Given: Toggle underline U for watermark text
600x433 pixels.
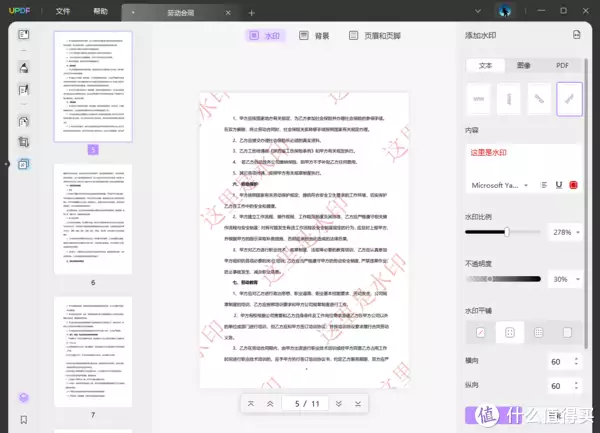Looking at the screenshot, I should [559, 185].
